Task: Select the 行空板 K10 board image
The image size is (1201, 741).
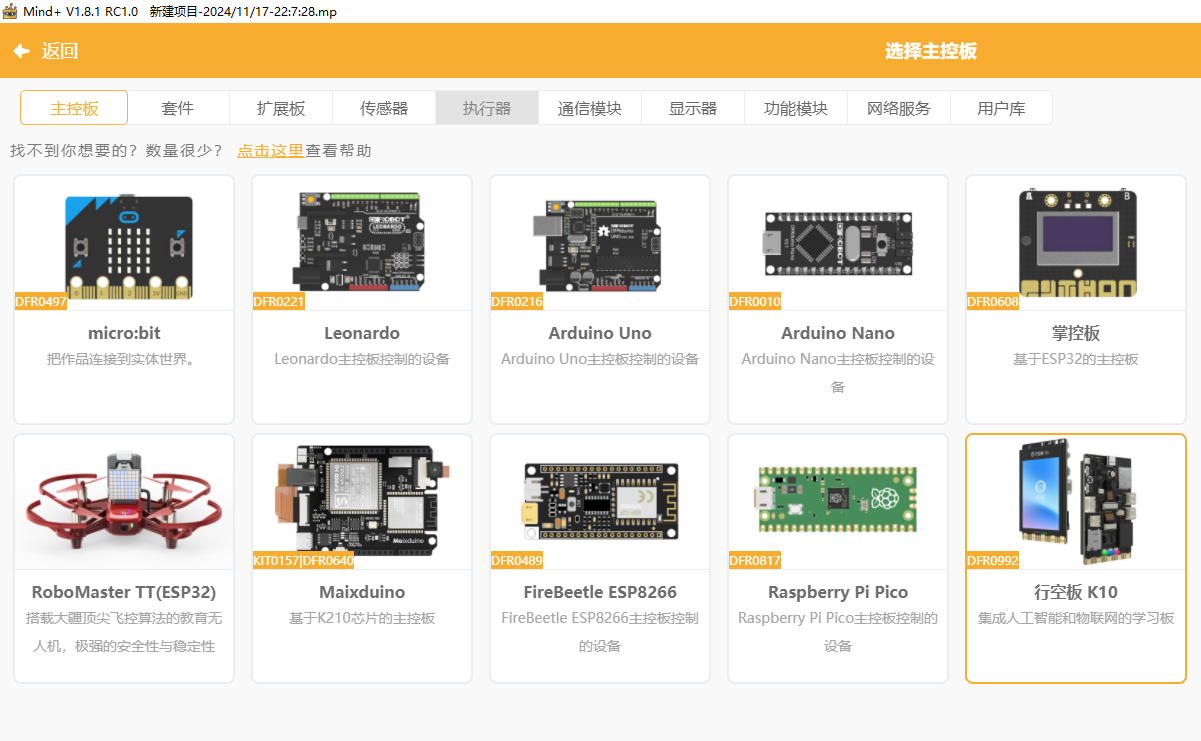Action: pyautogui.click(x=1076, y=501)
